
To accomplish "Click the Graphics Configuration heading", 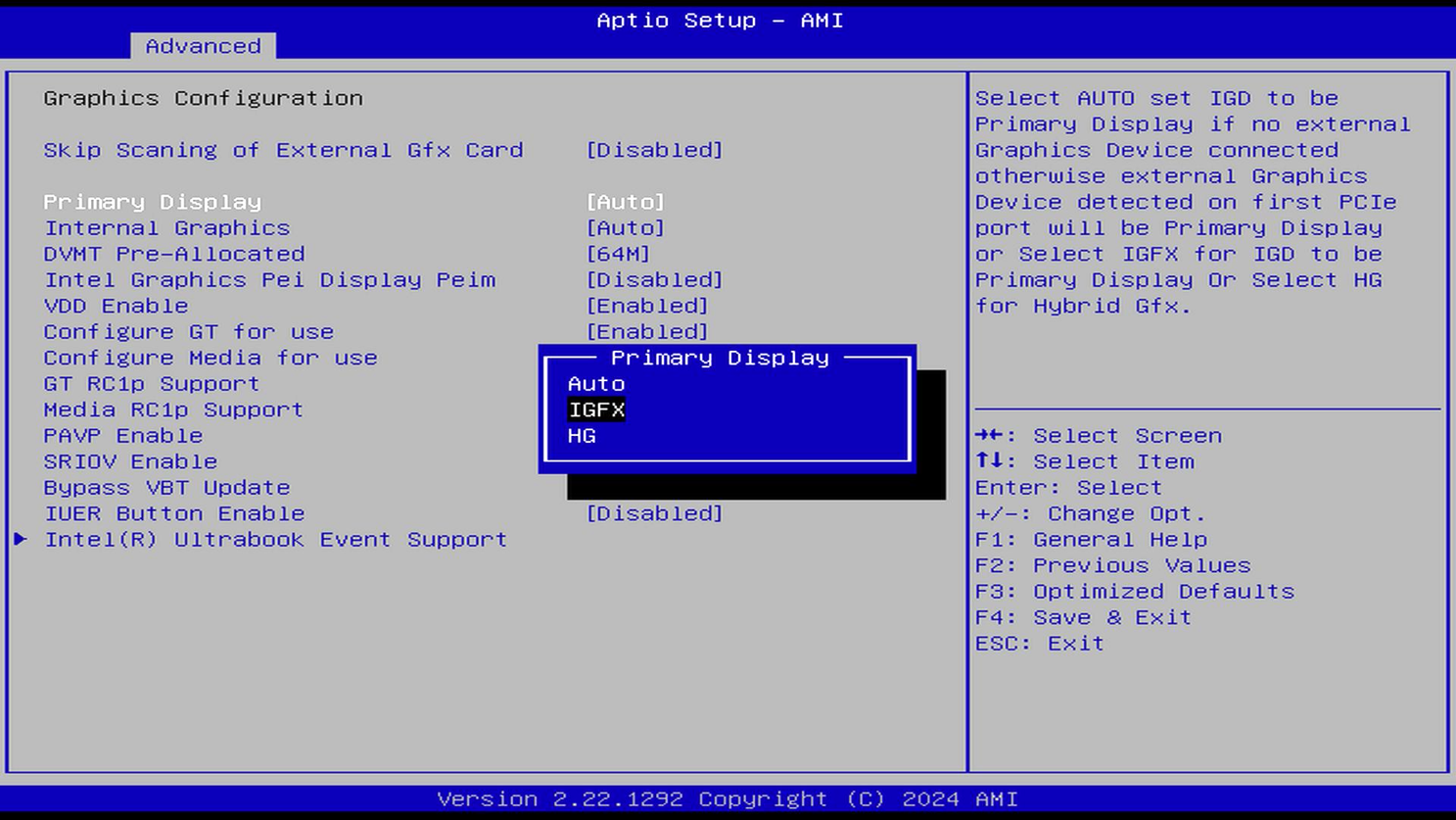I will [x=203, y=97].
